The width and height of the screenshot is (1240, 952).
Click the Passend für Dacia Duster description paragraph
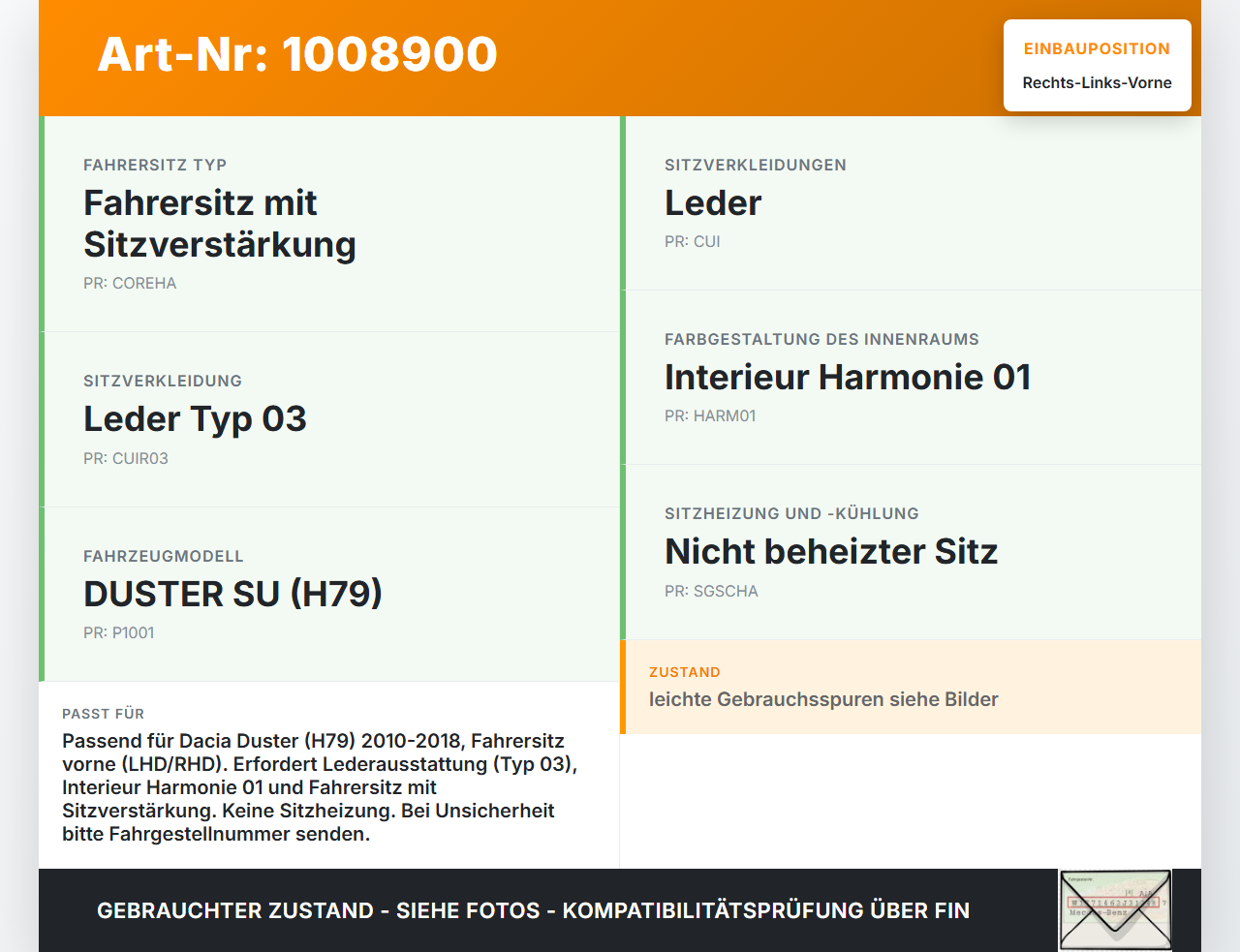pos(320,787)
